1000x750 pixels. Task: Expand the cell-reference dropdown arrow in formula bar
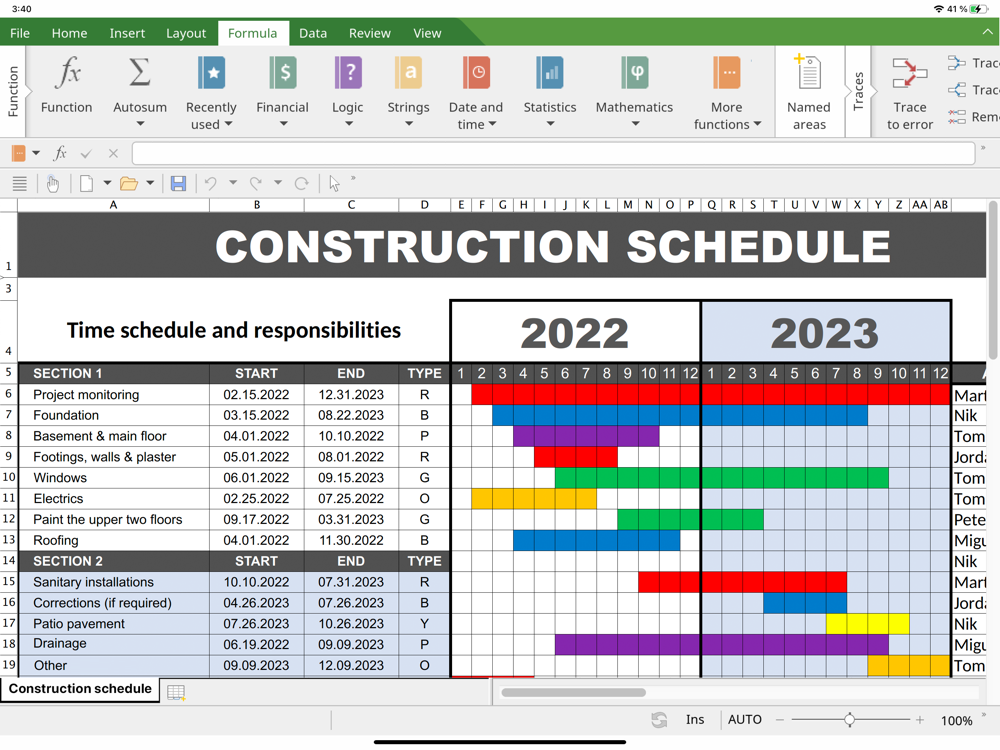[x=36, y=153]
